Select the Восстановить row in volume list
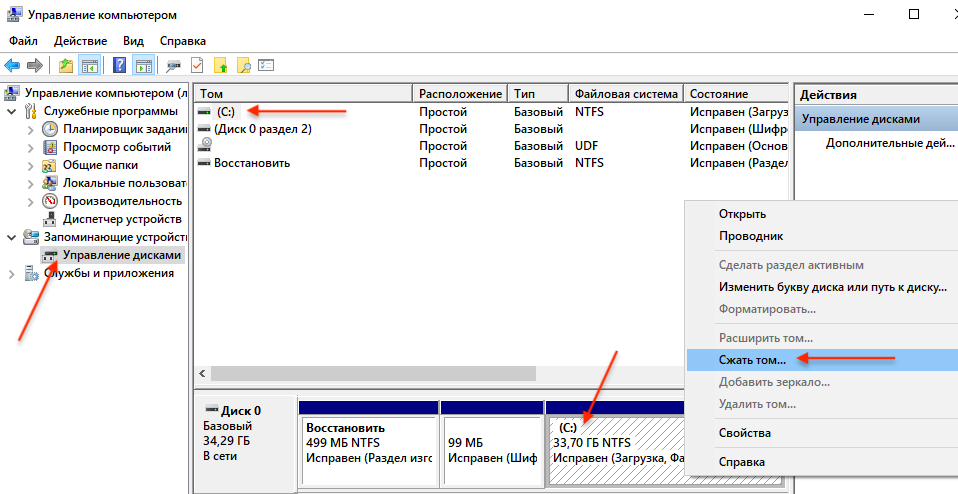 point(492,163)
